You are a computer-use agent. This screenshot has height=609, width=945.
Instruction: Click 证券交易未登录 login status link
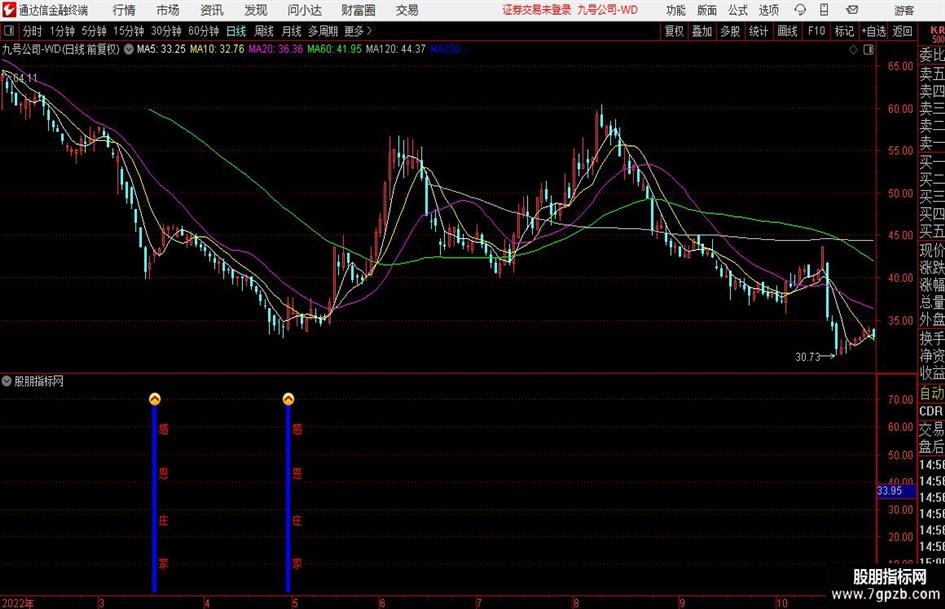pyautogui.click(x=536, y=10)
